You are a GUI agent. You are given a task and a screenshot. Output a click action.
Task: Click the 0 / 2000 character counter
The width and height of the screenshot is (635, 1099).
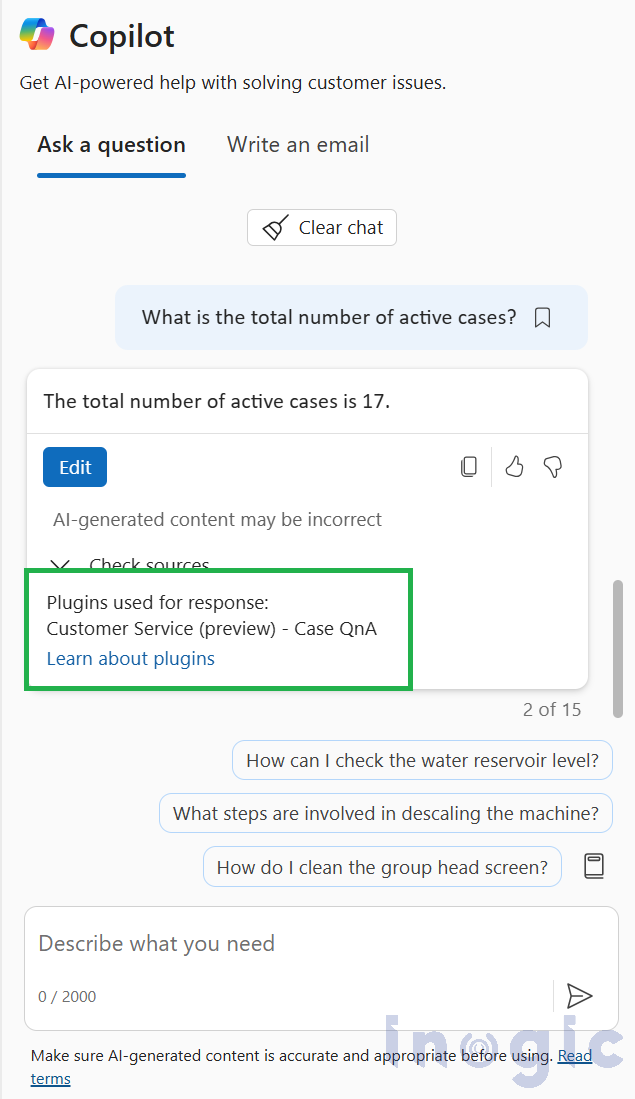(67, 997)
